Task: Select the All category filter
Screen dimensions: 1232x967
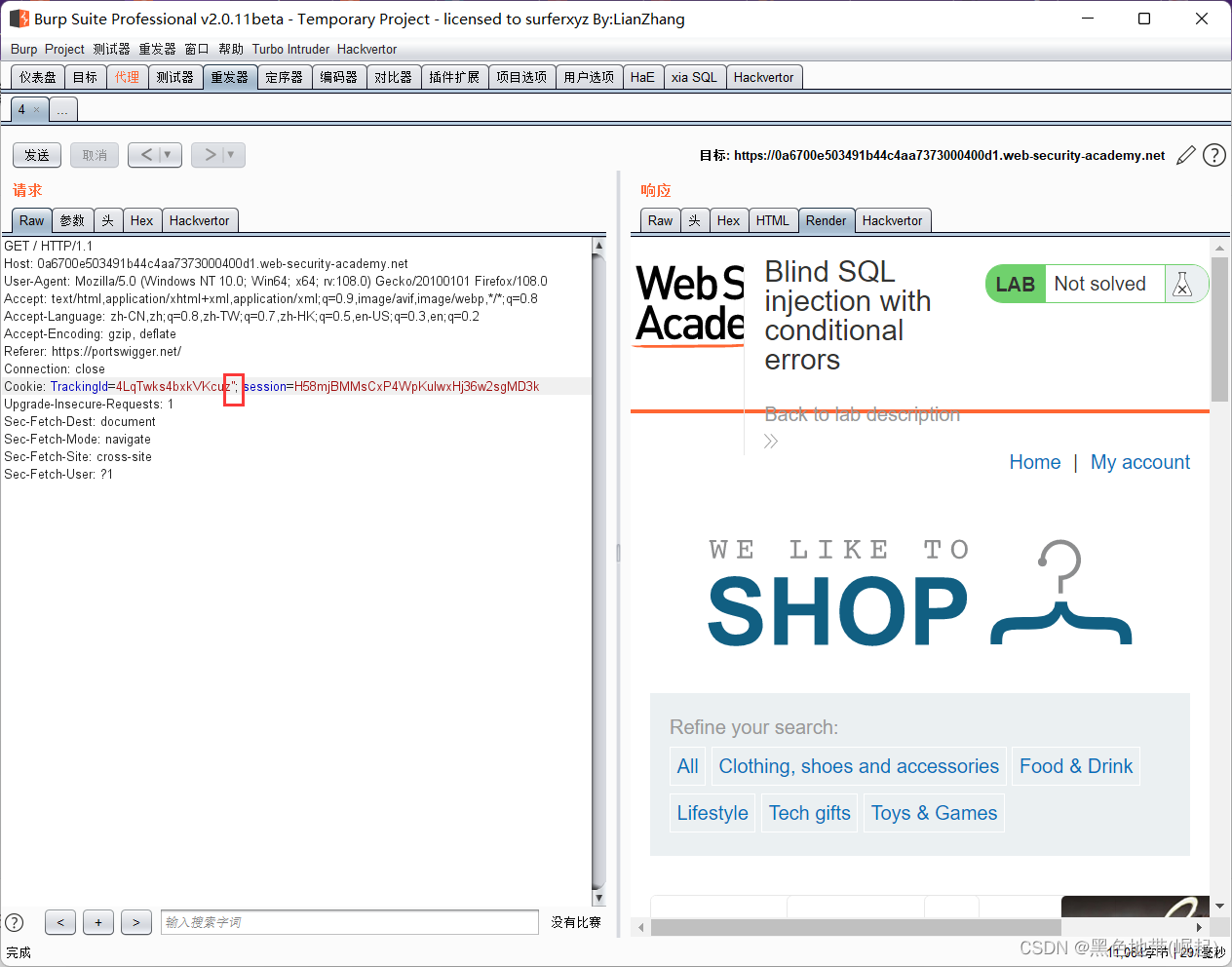Action: [688, 766]
